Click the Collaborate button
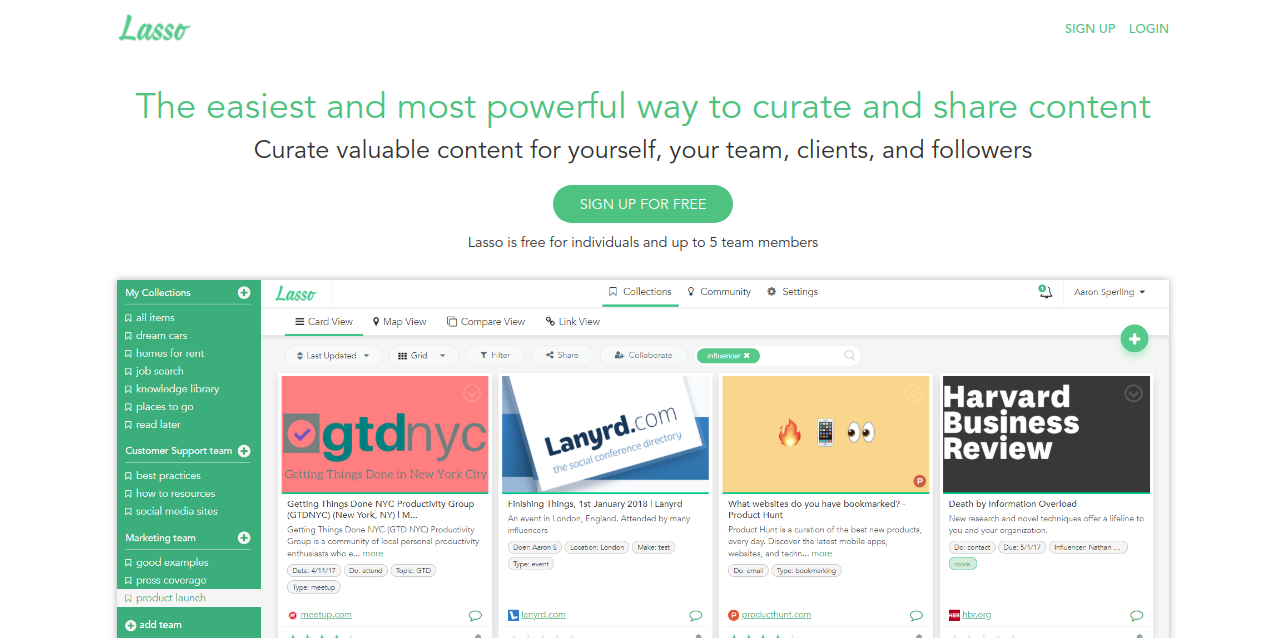 [644, 355]
